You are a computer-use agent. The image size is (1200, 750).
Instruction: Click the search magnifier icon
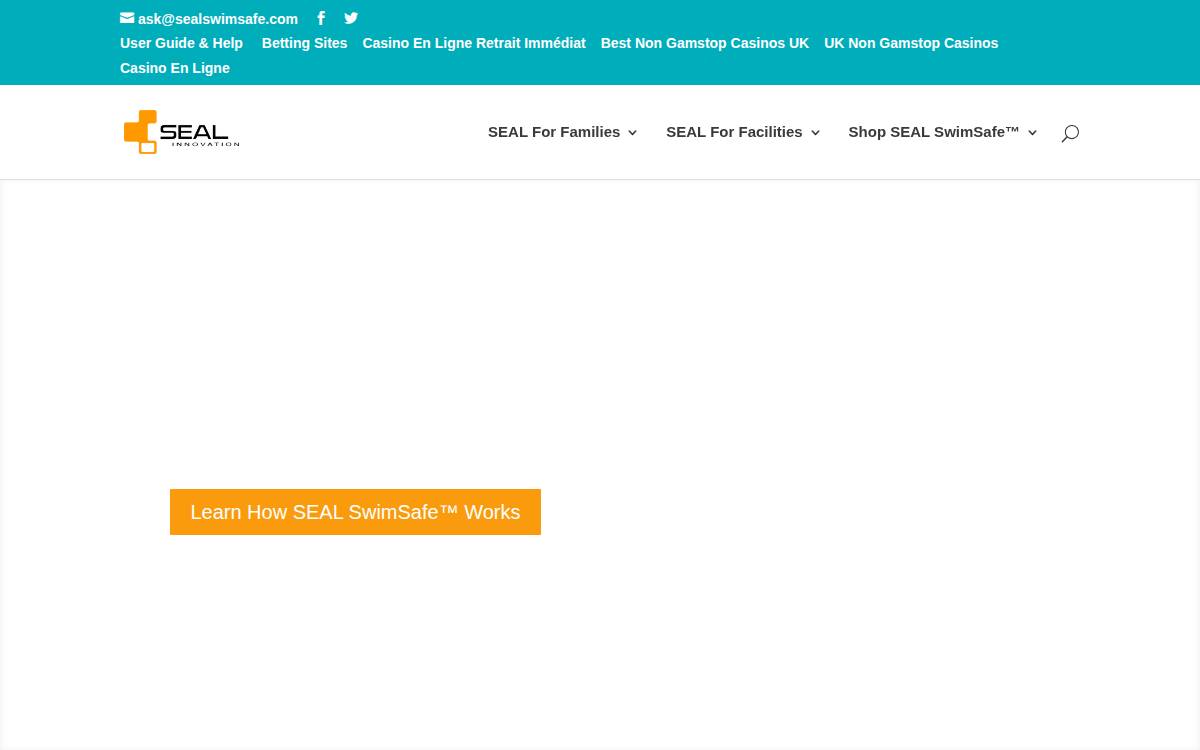(1070, 133)
